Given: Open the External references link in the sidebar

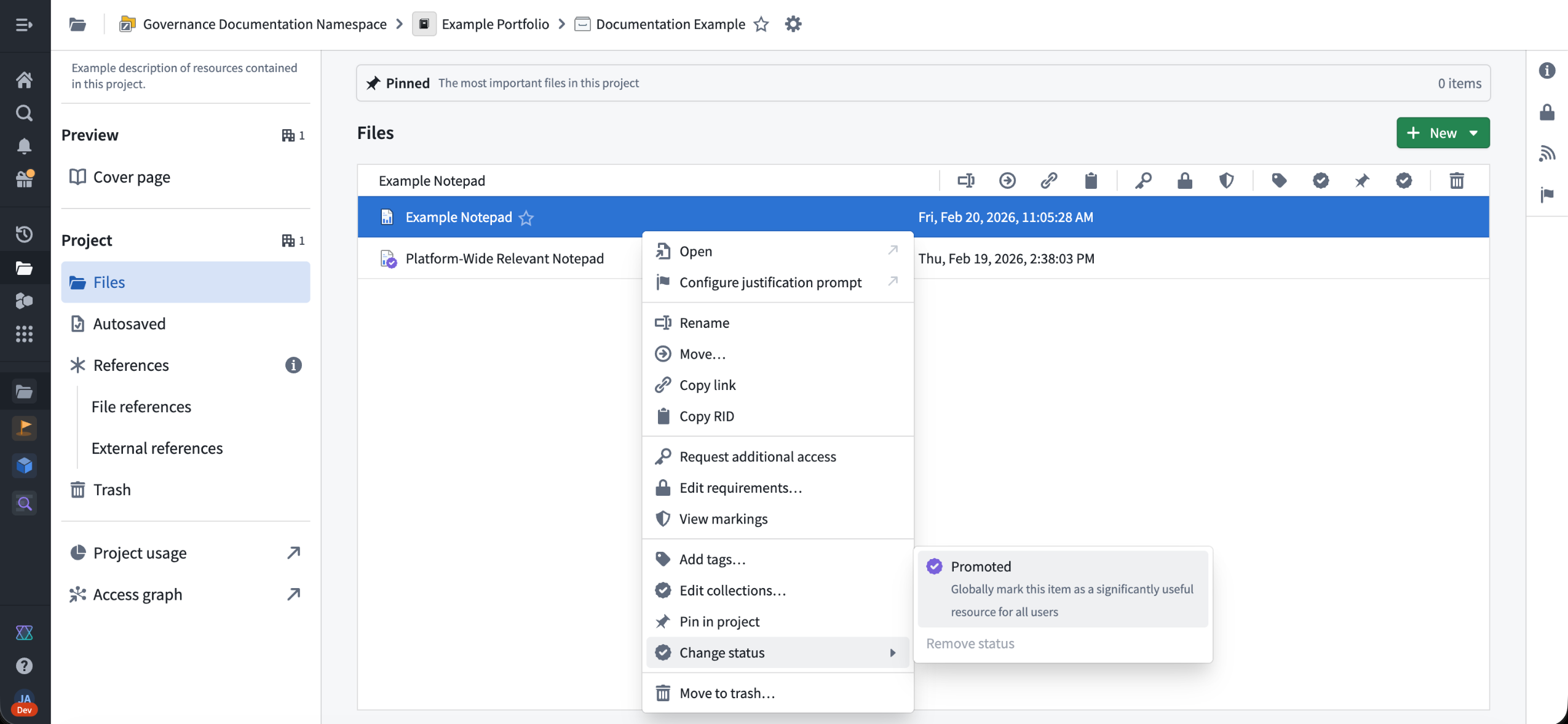Looking at the screenshot, I should 157,448.
